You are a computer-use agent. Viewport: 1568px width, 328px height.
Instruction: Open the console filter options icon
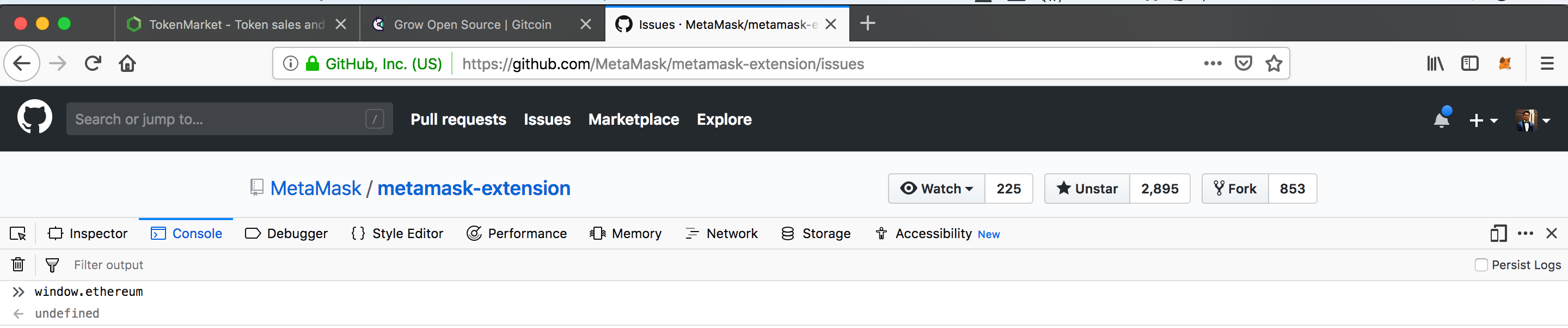tap(52, 265)
